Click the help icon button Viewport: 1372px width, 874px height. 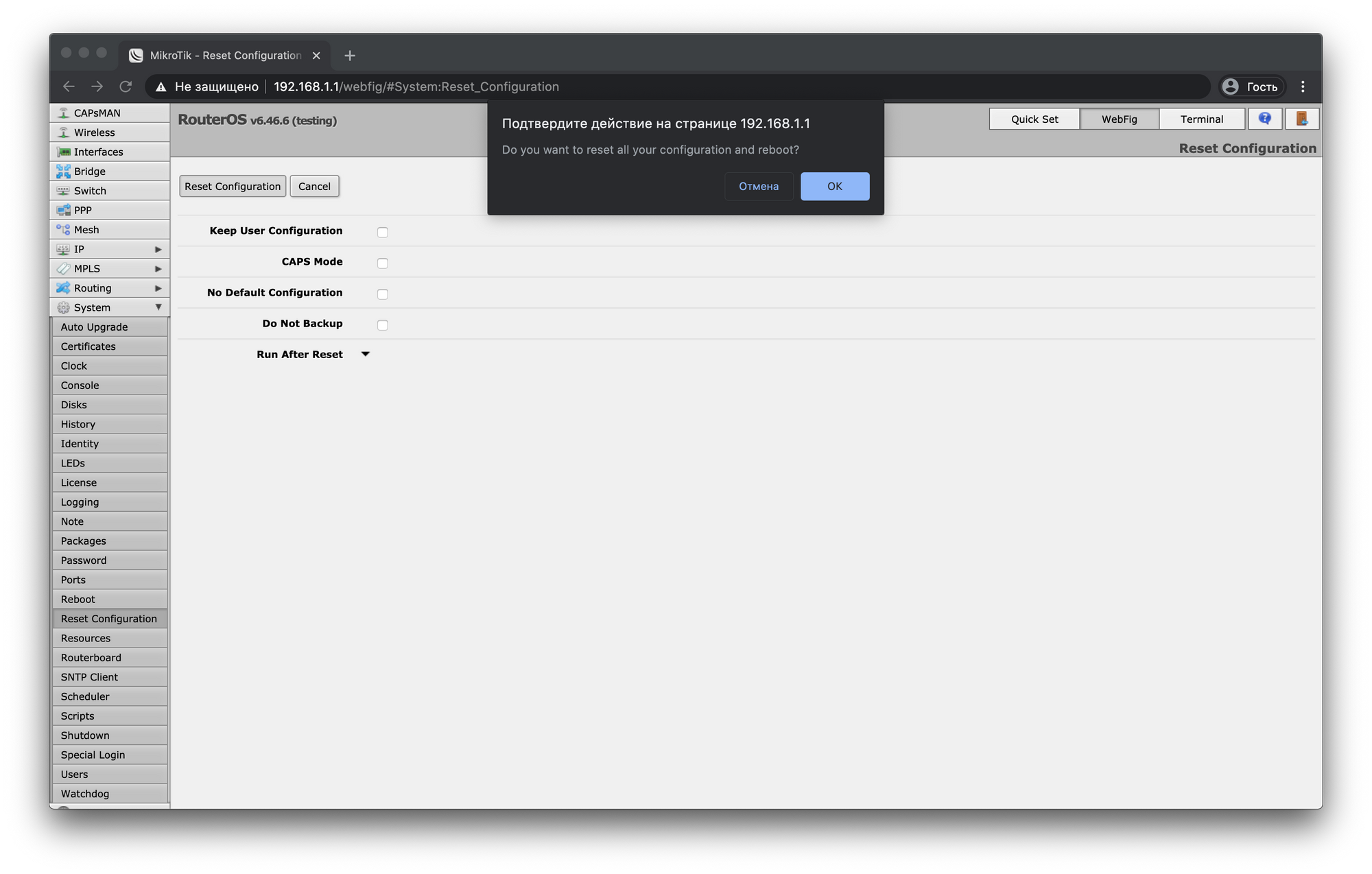click(x=1264, y=118)
